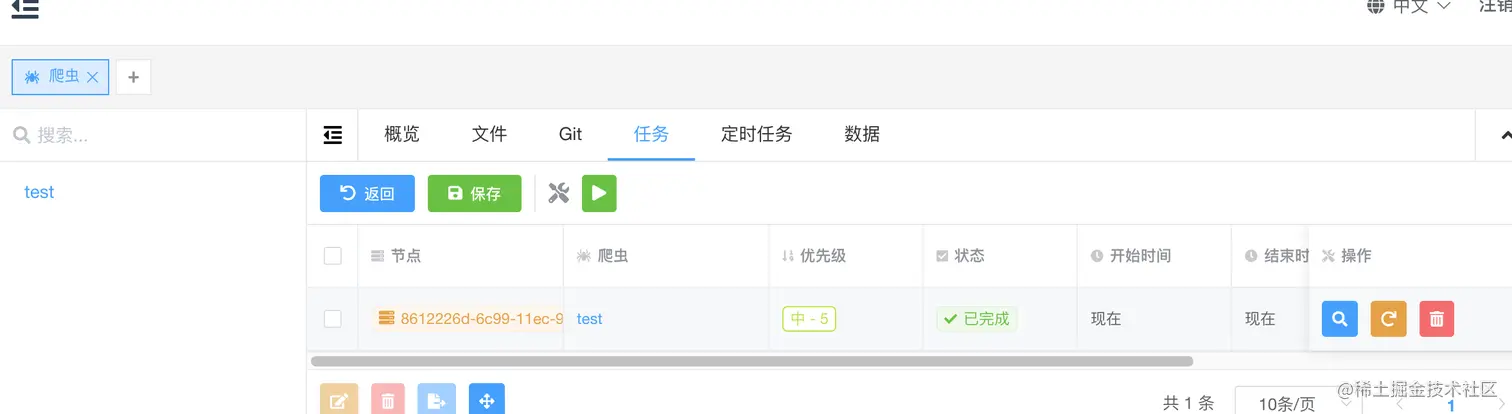Open the 10条/页 page size dropdown
This screenshot has height=414, width=1512.
[x=1298, y=403]
